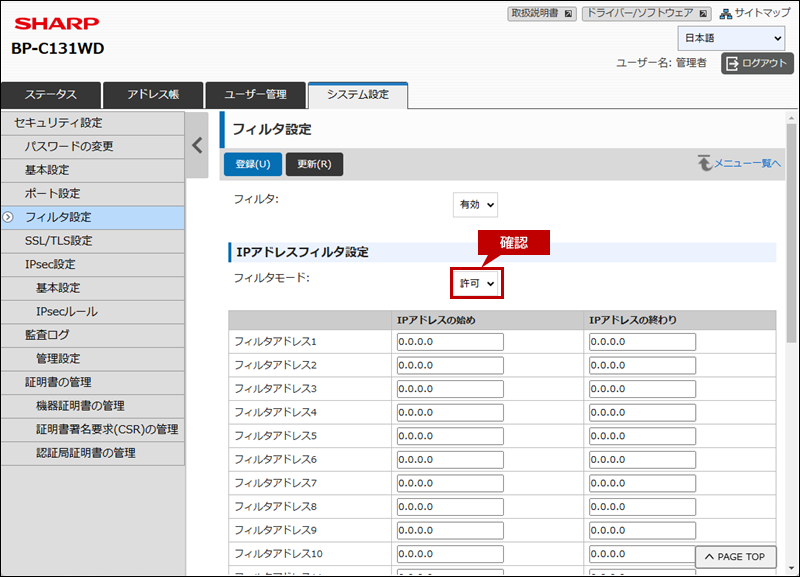Screen dimensions: 800x577
Task: Click the 登録(U) register button
Action: [252, 164]
